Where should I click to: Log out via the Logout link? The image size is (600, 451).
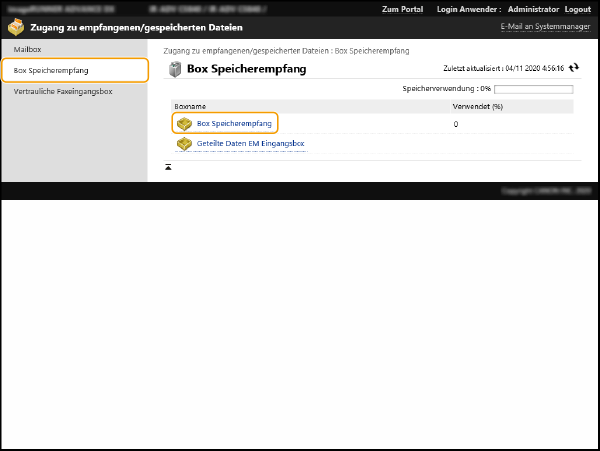pos(577,9)
